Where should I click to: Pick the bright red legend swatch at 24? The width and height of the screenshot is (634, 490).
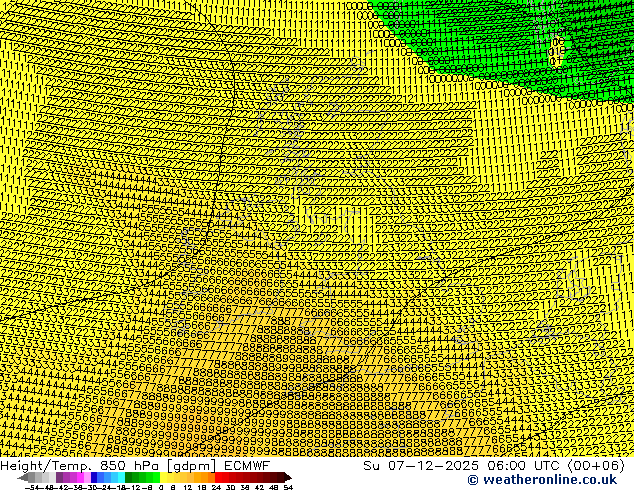218,478
